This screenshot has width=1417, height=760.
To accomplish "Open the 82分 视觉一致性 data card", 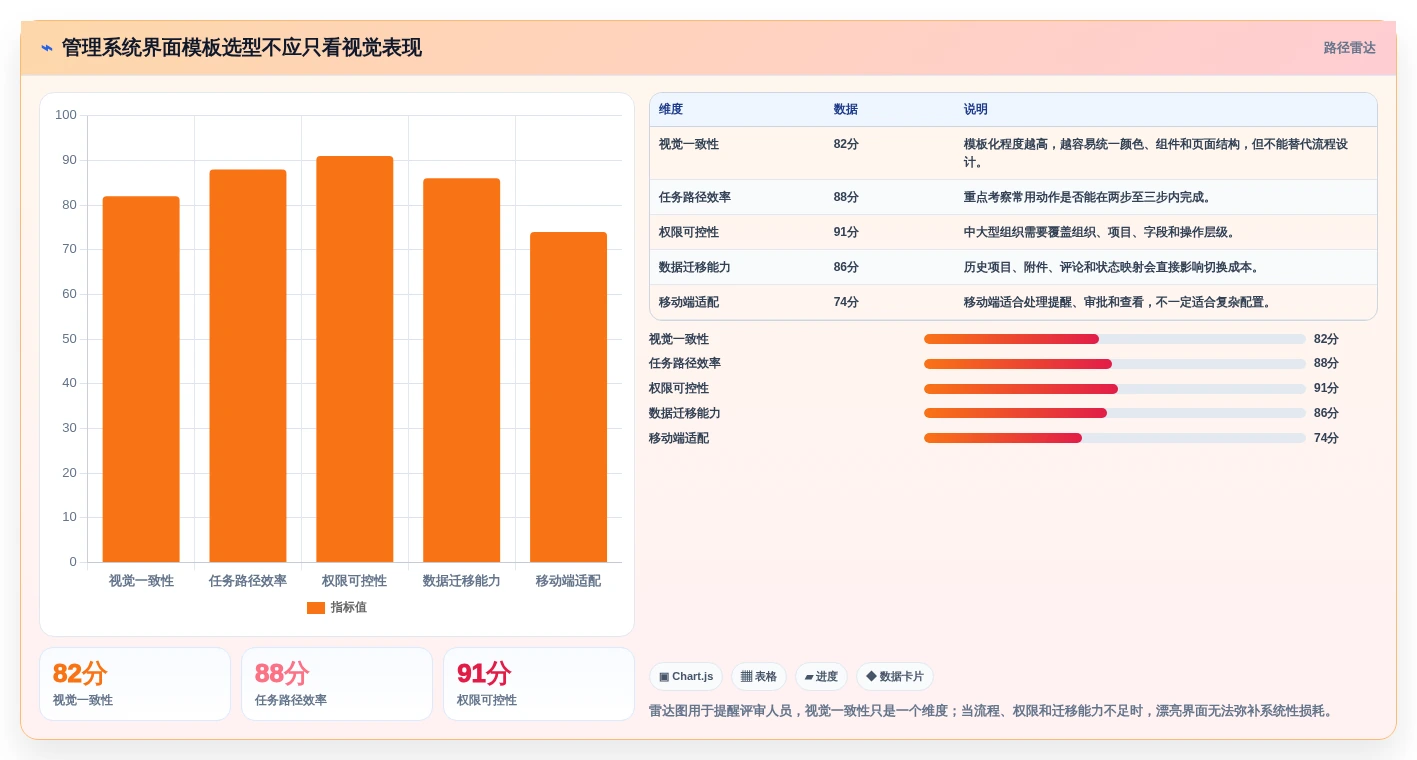I will (x=135, y=684).
